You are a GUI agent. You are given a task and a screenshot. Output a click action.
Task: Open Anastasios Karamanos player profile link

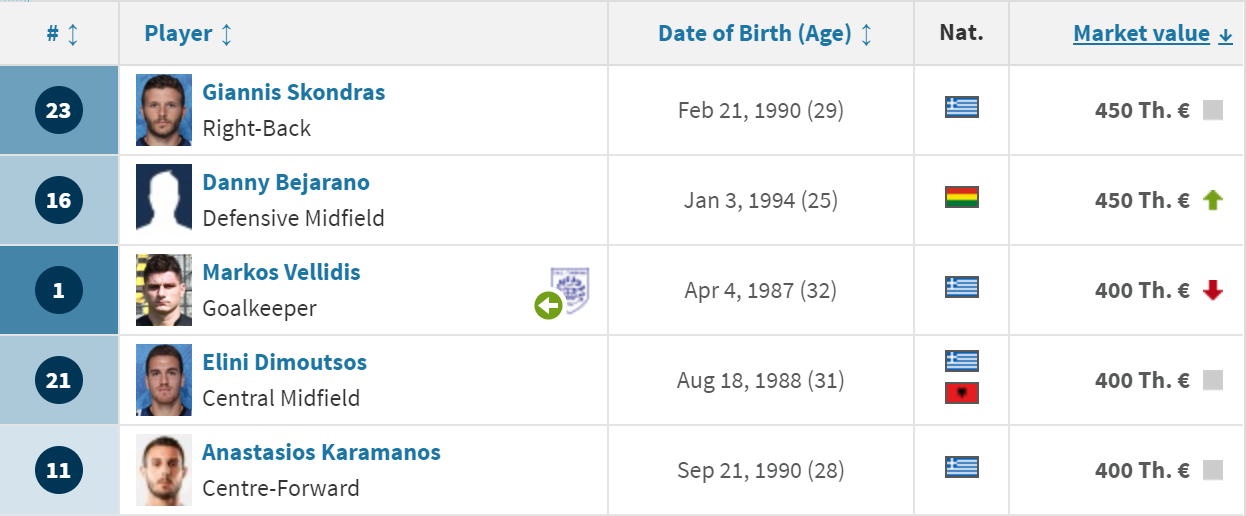click(322, 452)
